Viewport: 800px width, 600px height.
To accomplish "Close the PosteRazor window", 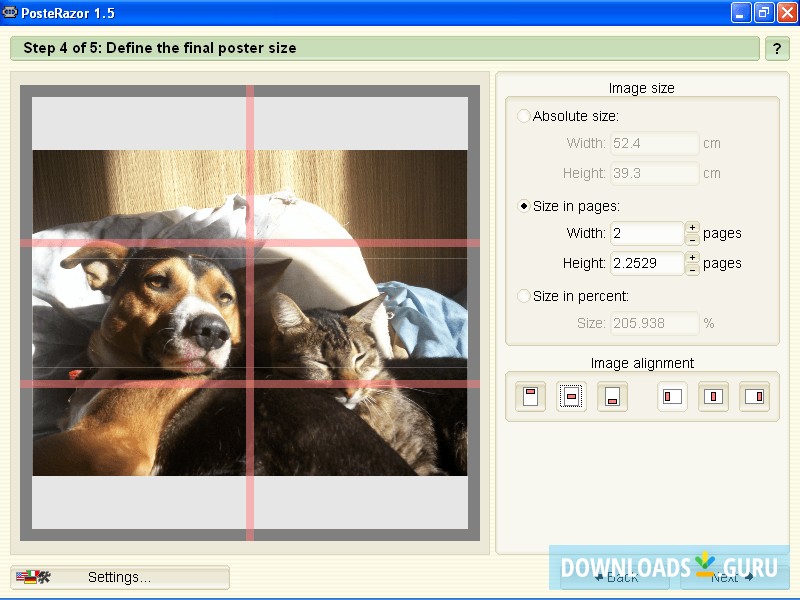I will 787,13.
